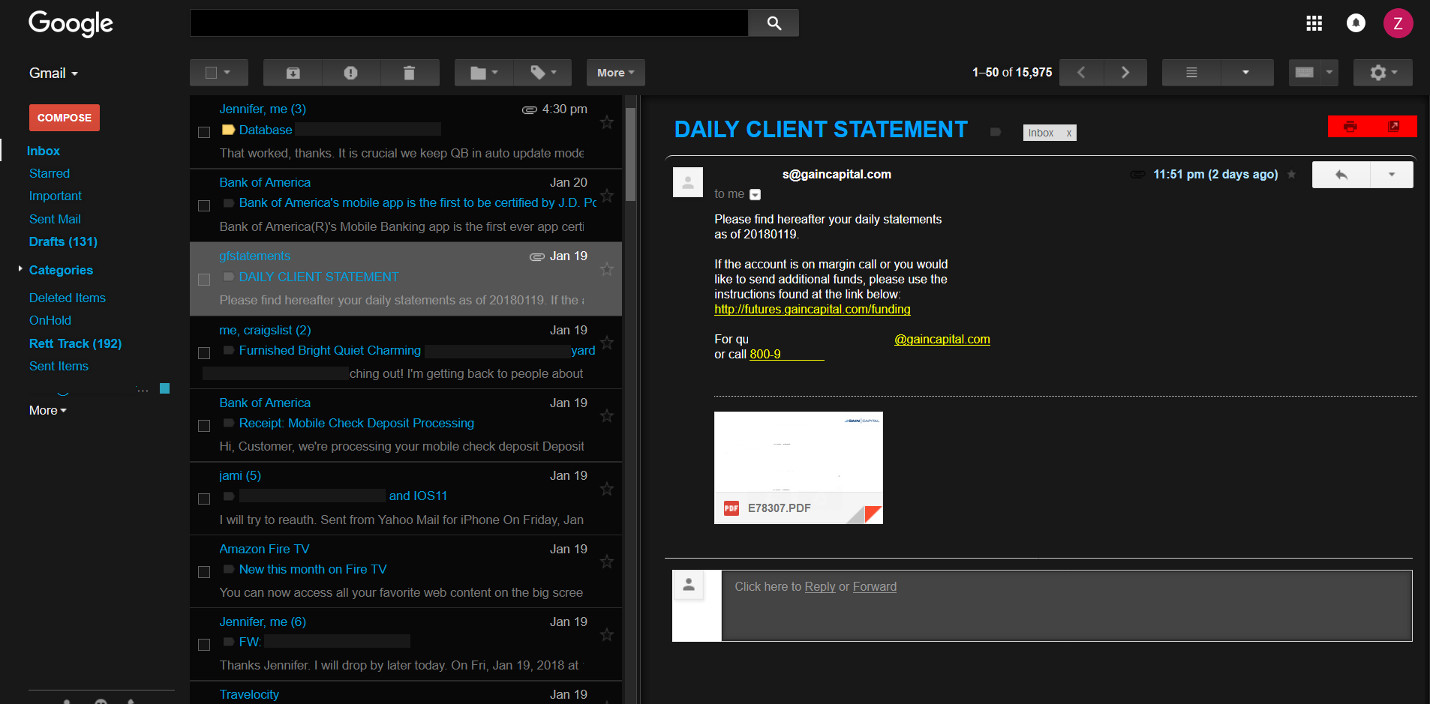
Task: Open the Settings gear menu
Action: coord(1383,72)
